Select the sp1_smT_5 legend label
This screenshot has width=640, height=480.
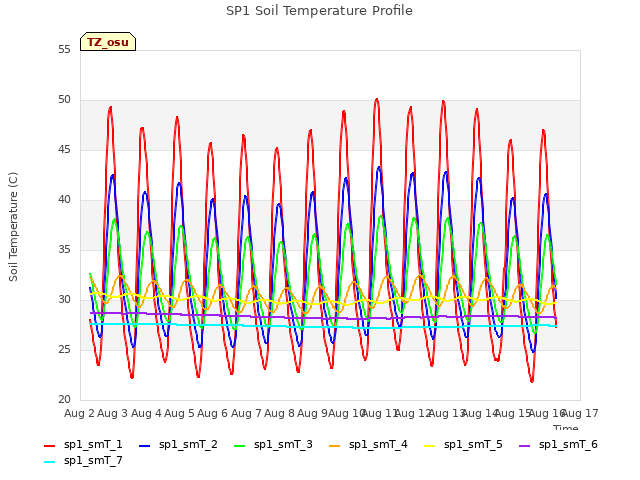[x=473, y=444]
